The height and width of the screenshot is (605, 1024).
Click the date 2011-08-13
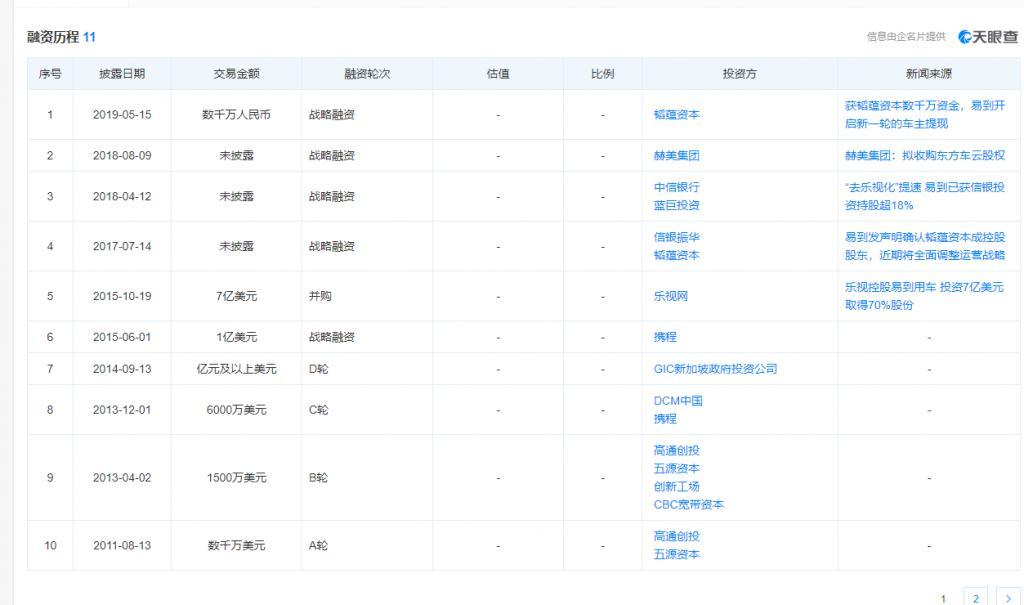[x=122, y=545]
